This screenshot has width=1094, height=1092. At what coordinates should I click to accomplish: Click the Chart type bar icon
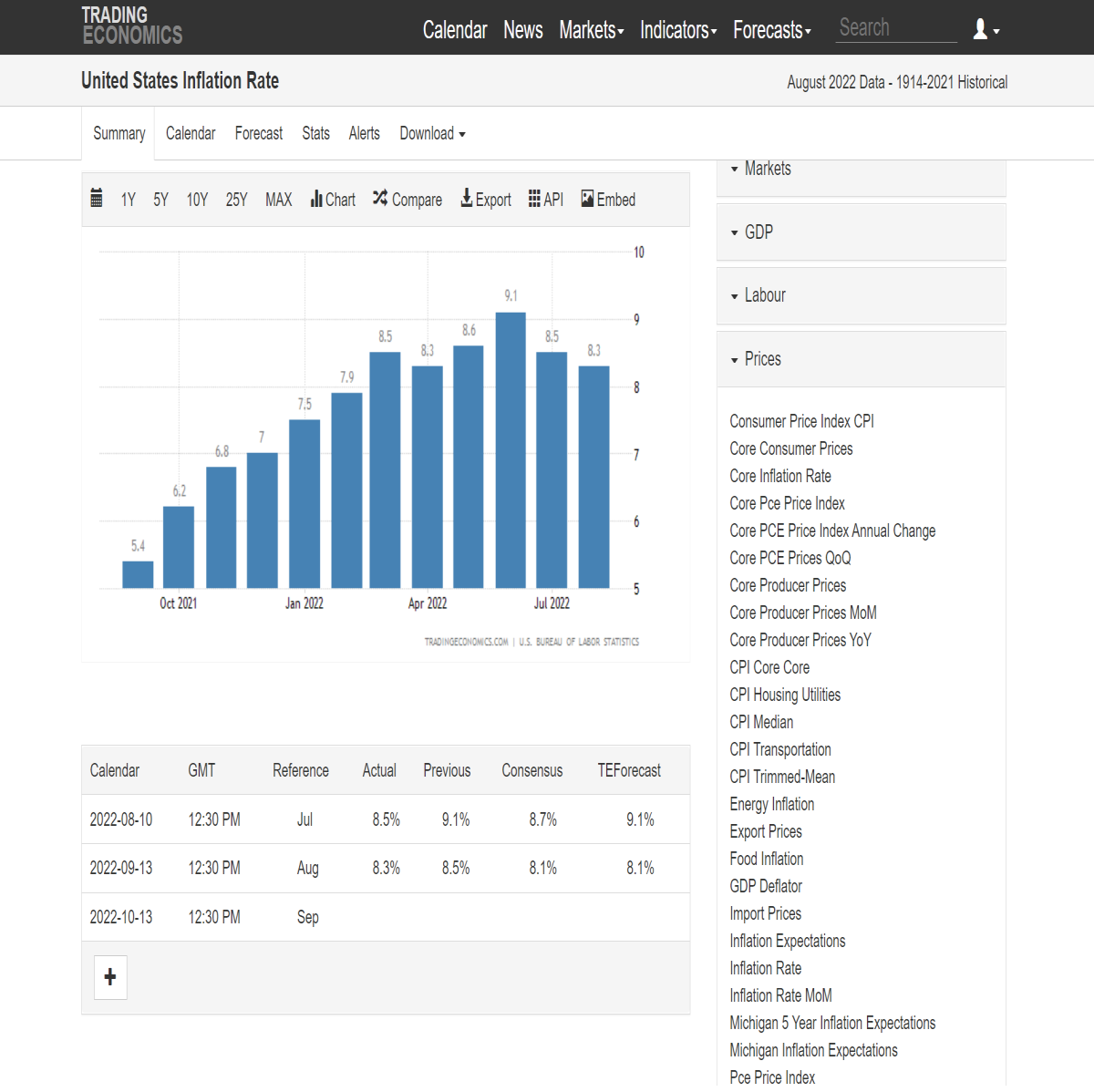316,199
